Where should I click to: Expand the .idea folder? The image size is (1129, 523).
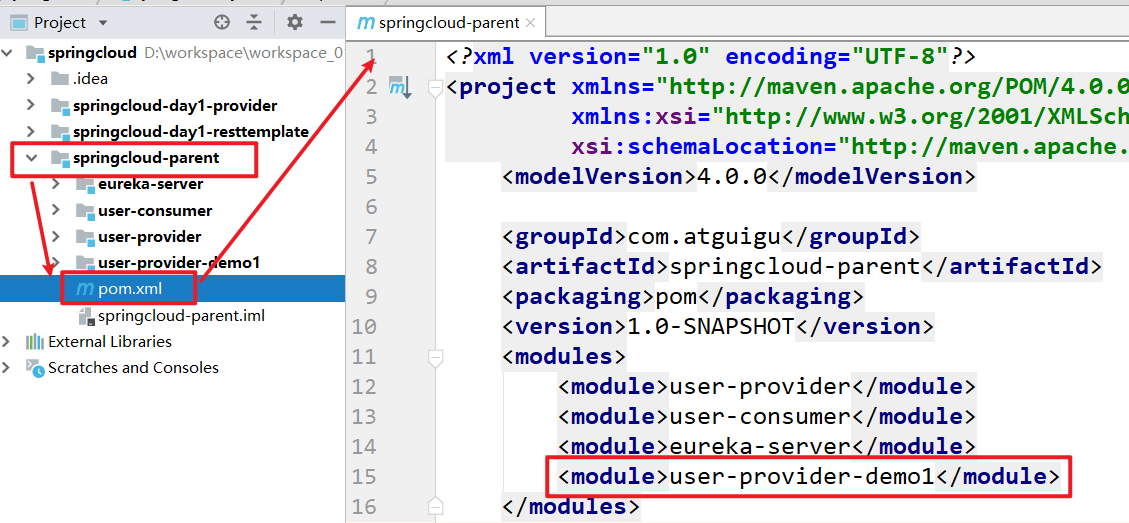tap(32, 79)
